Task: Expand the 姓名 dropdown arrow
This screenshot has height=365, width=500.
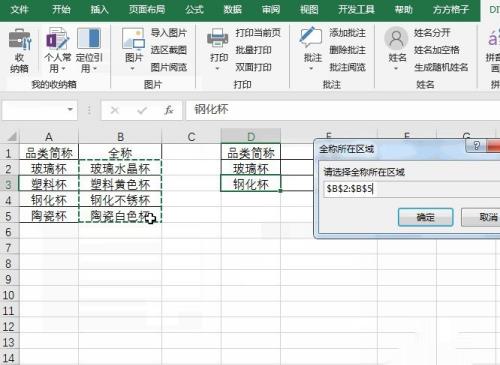Action: (x=396, y=69)
